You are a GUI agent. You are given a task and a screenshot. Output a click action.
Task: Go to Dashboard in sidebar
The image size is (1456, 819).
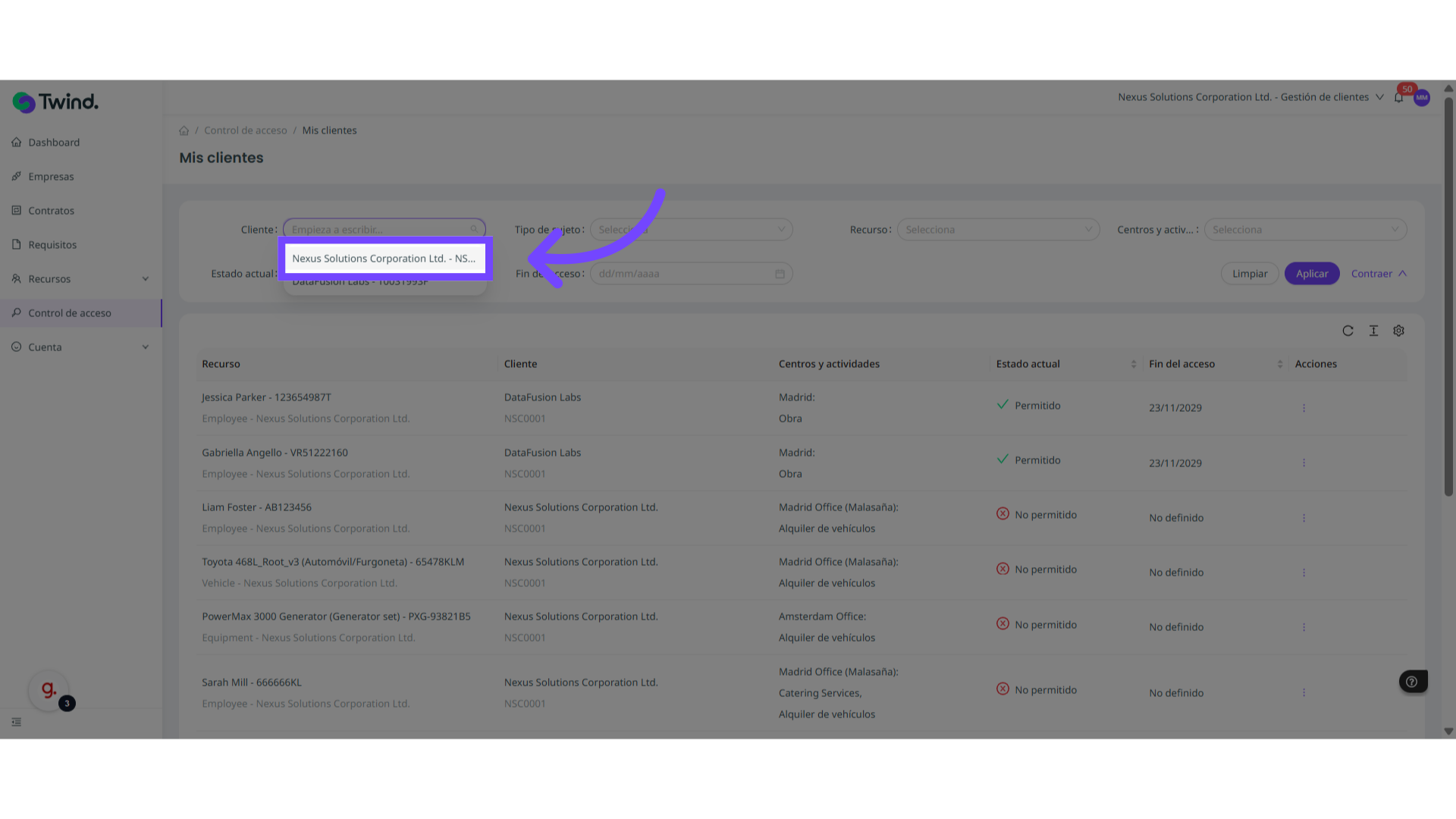(x=54, y=143)
